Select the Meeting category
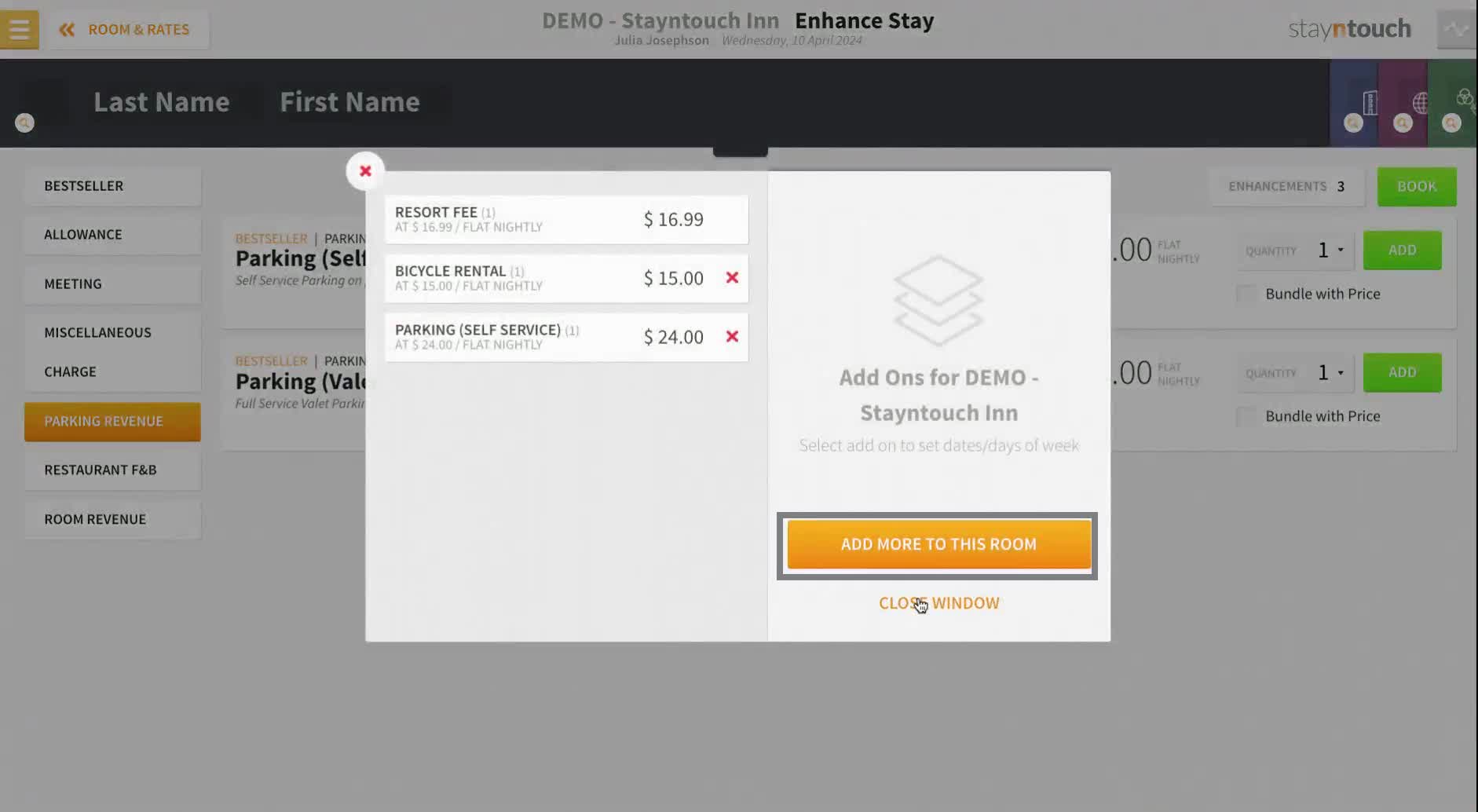This screenshot has height=812, width=1478. [112, 284]
